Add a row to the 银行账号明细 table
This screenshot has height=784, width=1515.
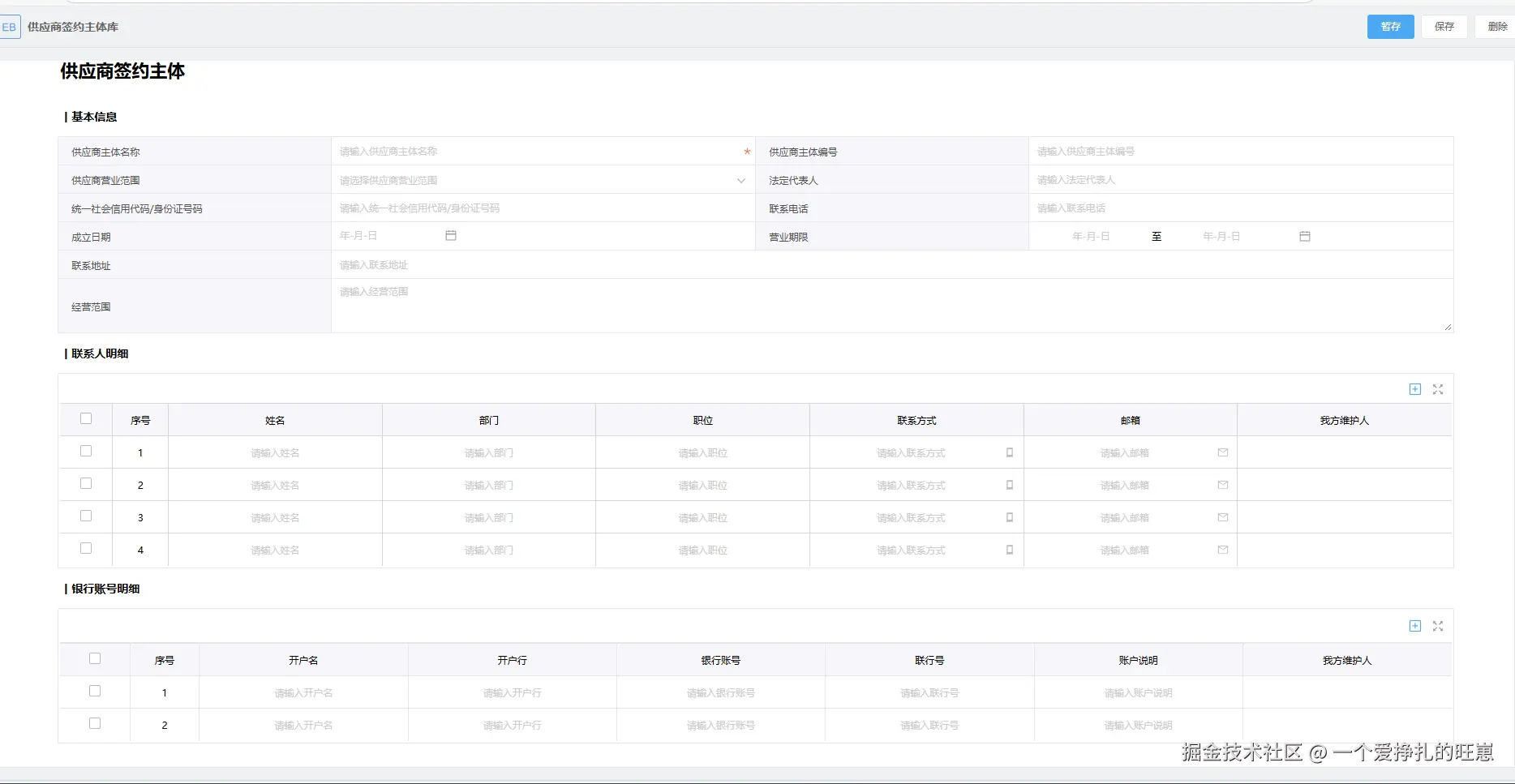(1415, 626)
